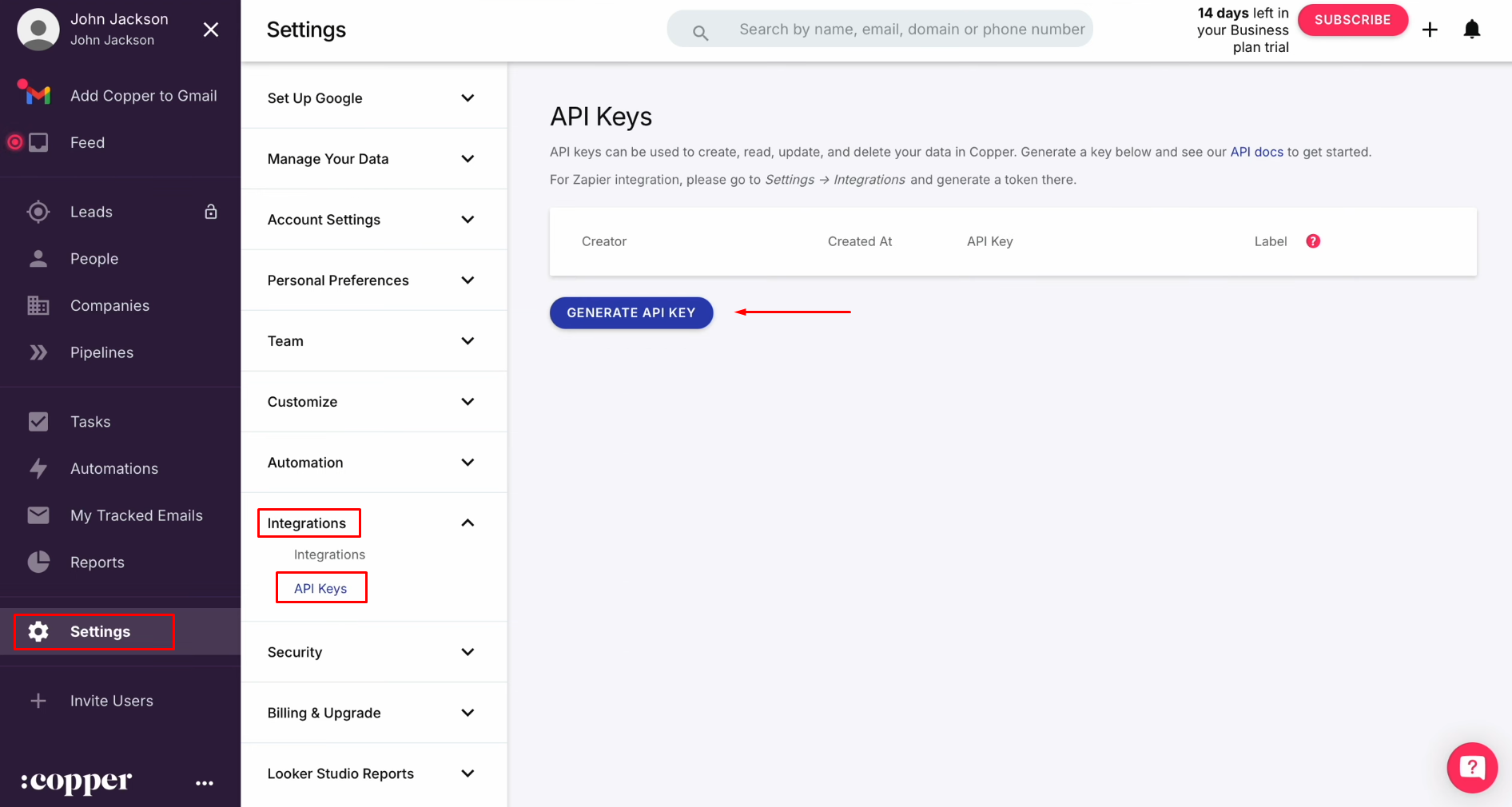The width and height of the screenshot is (1512, 807).
Task: Expand Looker Studio Reports chevron
Action: pyautogui.click(x=468, y=773)
